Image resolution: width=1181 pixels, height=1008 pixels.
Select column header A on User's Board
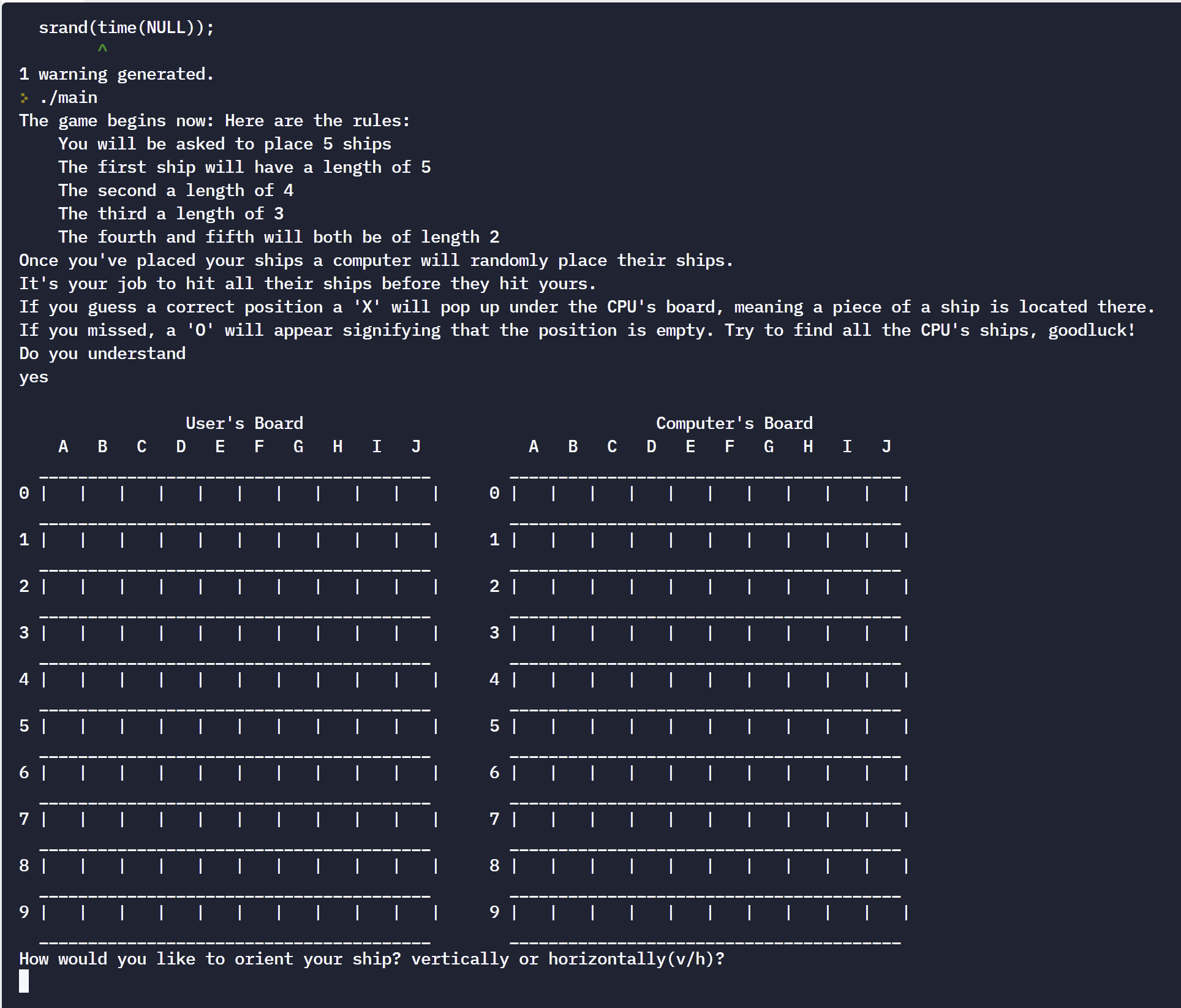point(63,446)
